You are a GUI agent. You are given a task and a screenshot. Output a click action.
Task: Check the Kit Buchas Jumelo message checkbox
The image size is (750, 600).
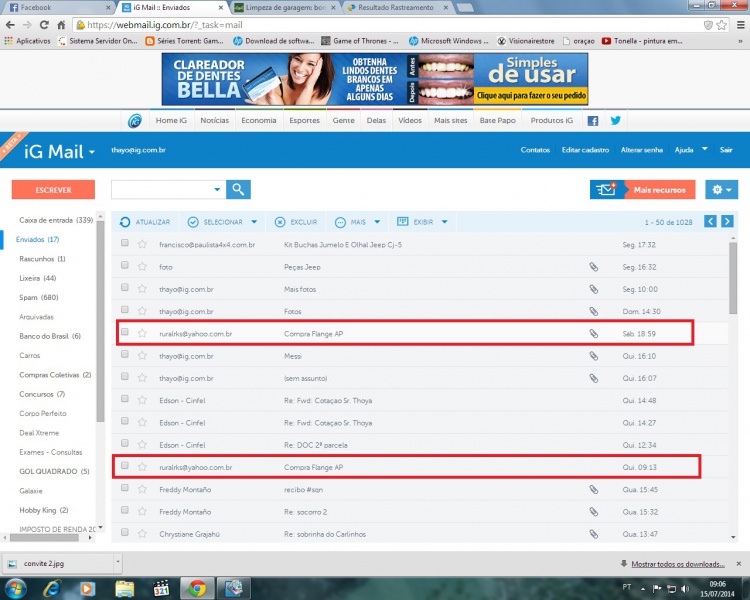point(124,243)
